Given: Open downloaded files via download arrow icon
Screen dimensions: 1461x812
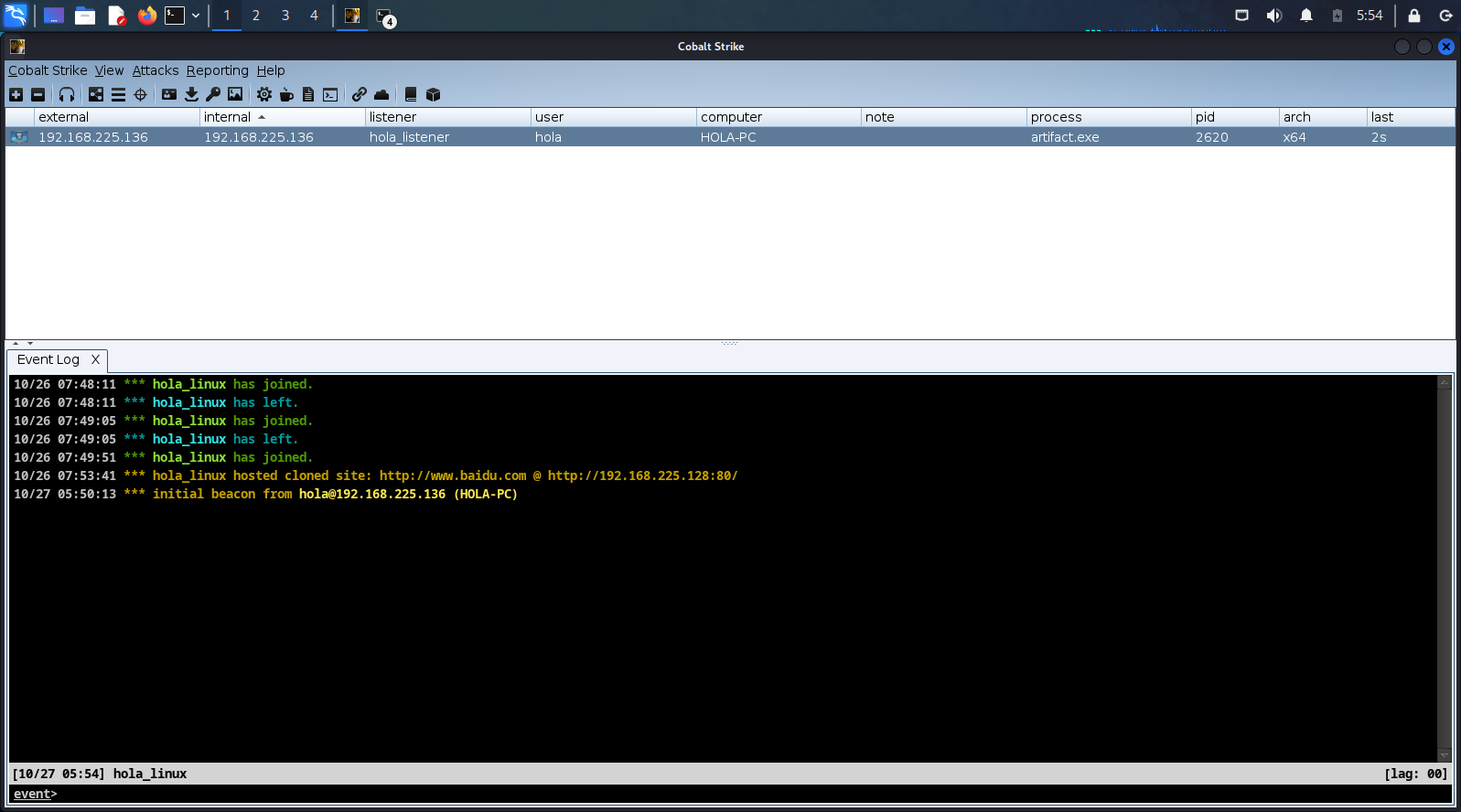Looking at the screenshot, I should (191, 94).
